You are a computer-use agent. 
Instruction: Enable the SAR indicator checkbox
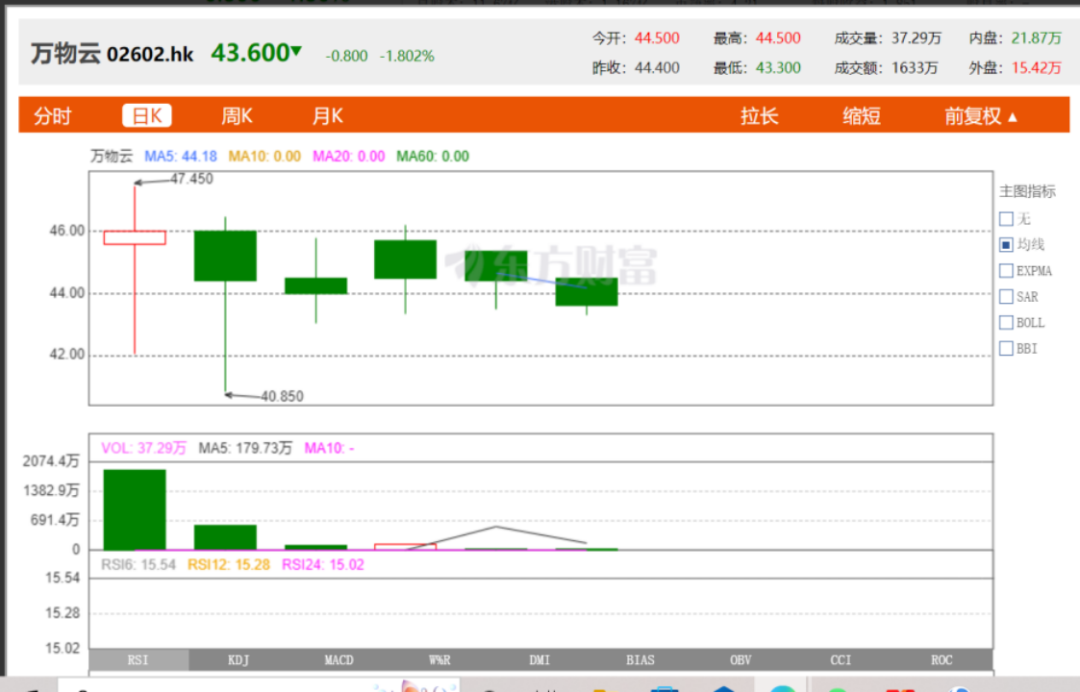[x=1006, y=297]
